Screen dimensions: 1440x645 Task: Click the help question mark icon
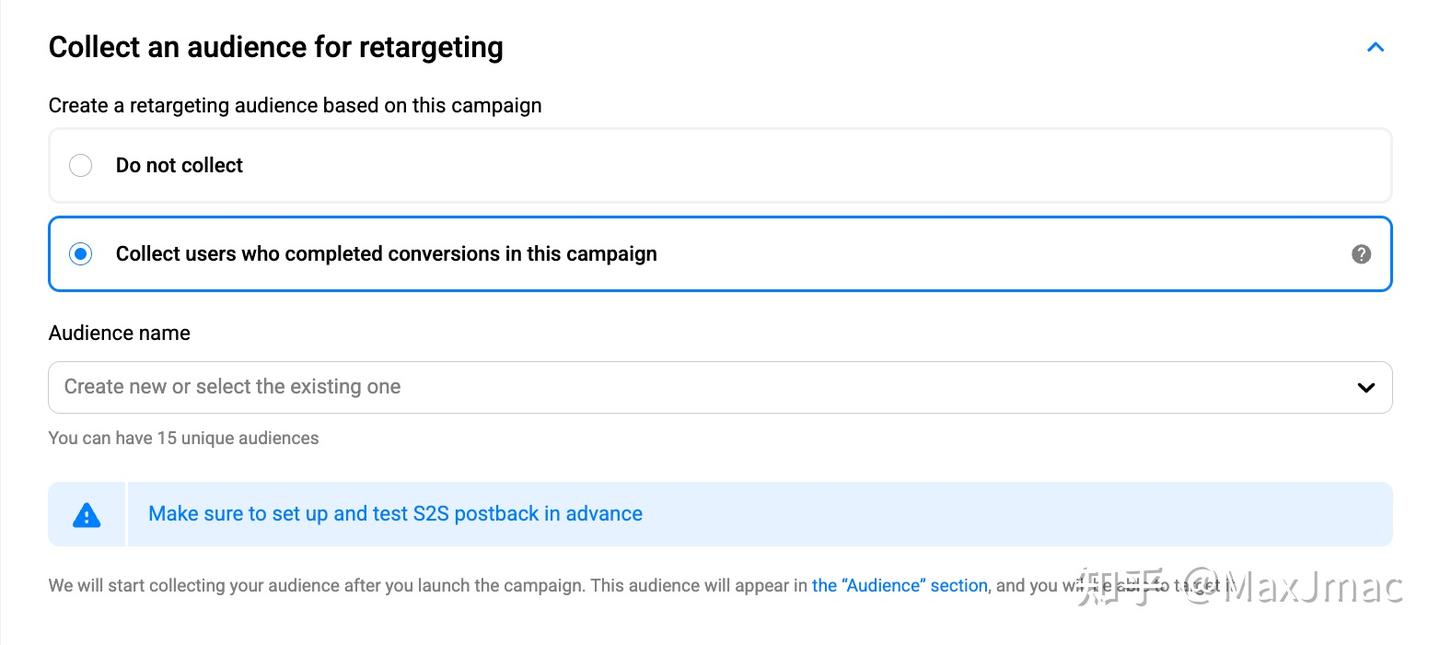coord(1361,254)
